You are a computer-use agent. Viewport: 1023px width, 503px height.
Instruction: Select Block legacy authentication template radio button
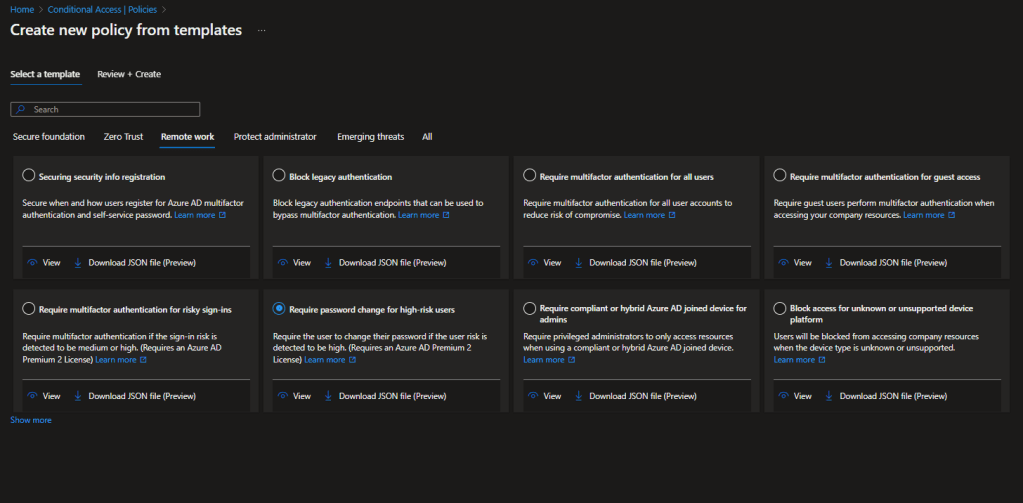click(279, 176)
